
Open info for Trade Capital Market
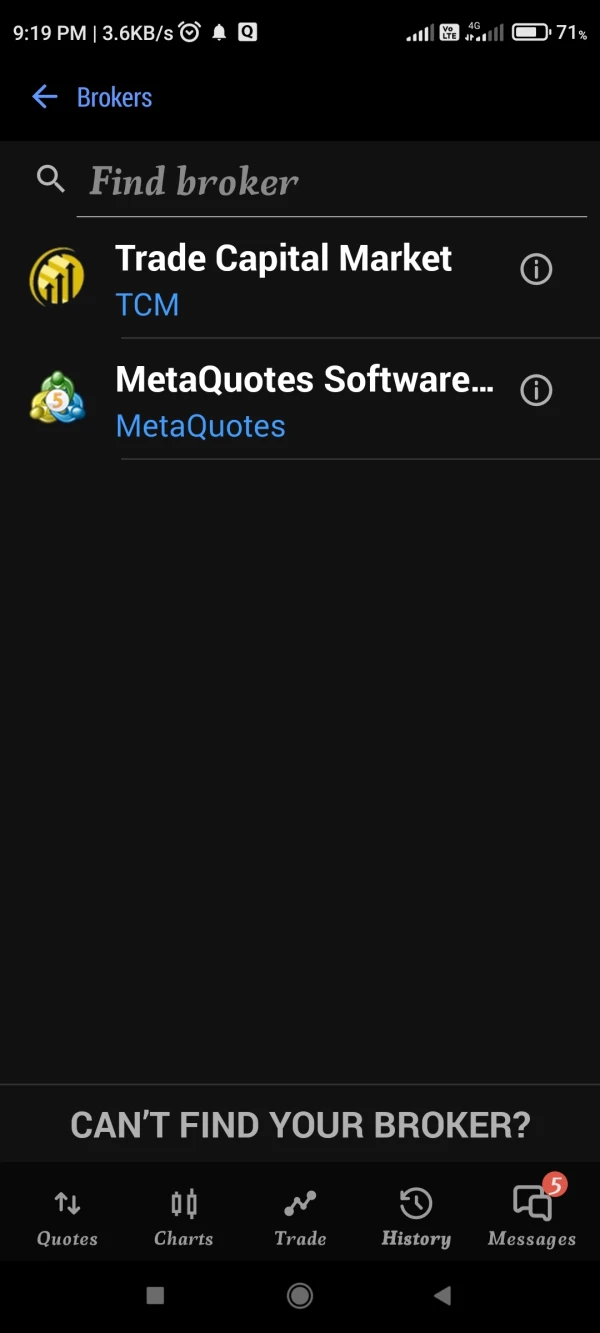pos(536,269)
